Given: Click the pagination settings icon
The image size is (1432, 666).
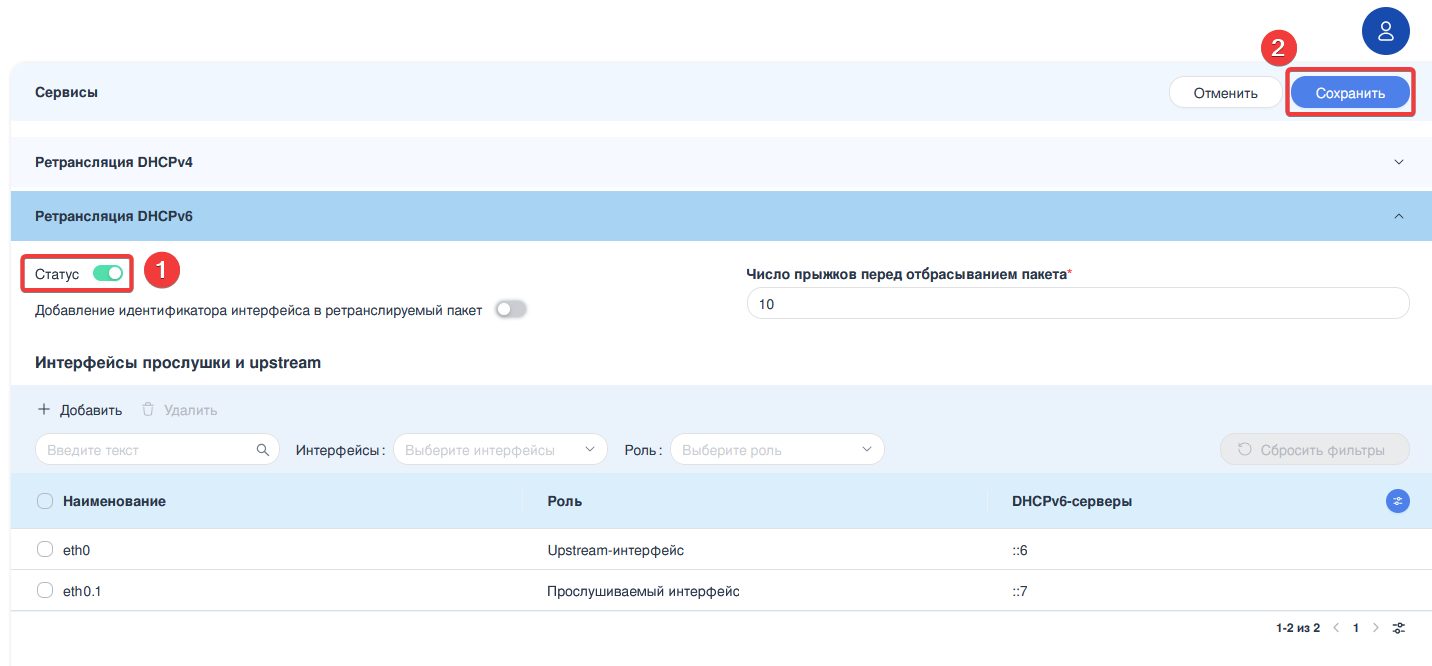Looking at the screenshot, I should [x=1399, y=628].
